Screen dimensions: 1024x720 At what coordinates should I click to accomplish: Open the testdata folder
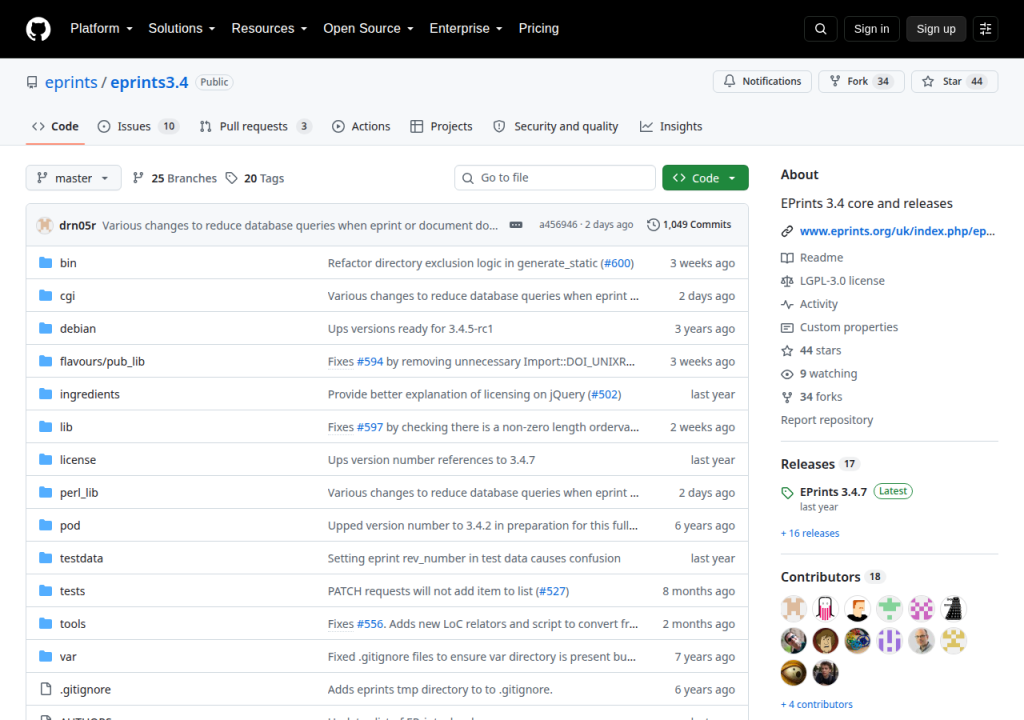pyautogui.click(x=81, y=558)
